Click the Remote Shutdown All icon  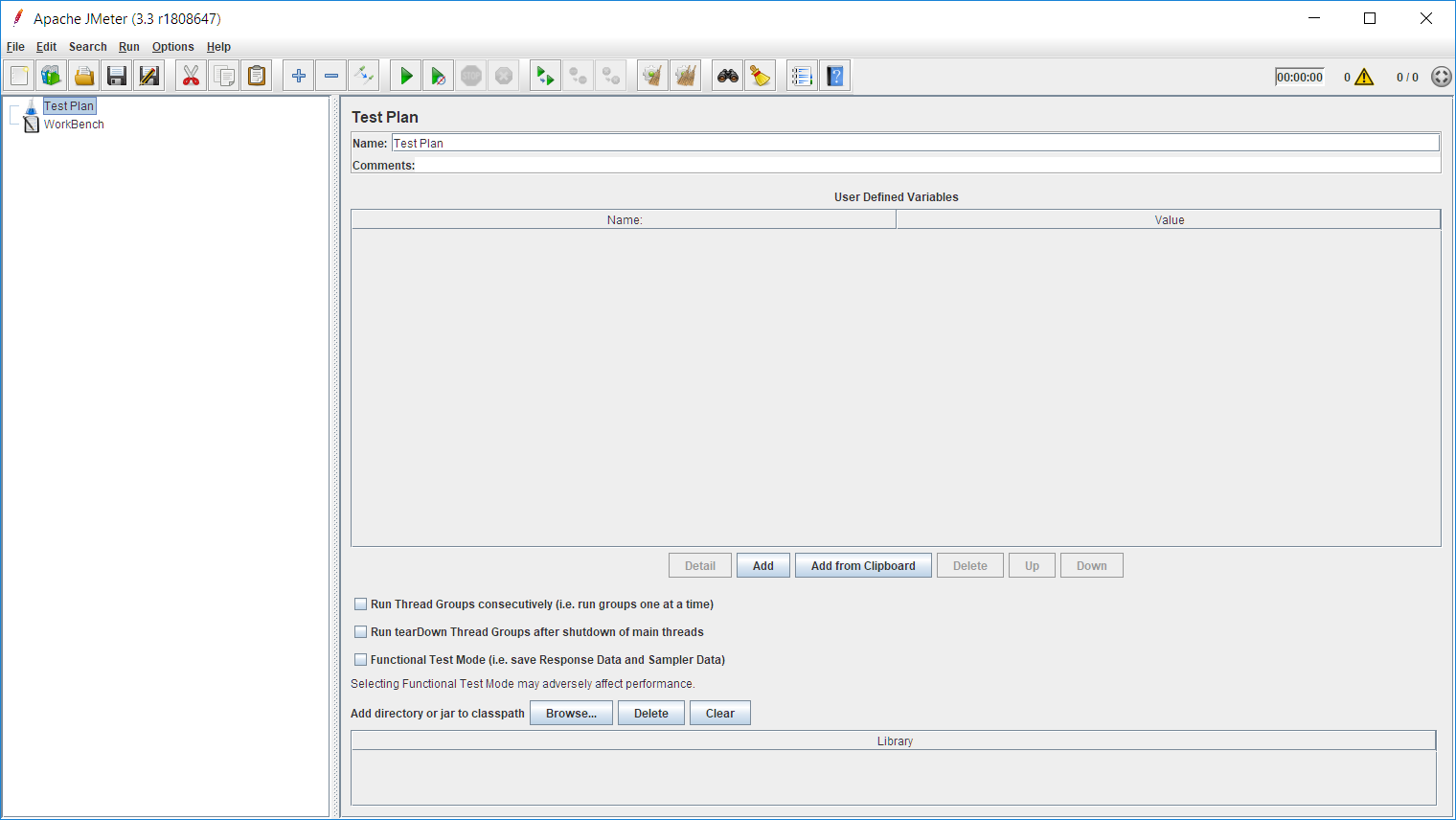(x=611, y=76)
